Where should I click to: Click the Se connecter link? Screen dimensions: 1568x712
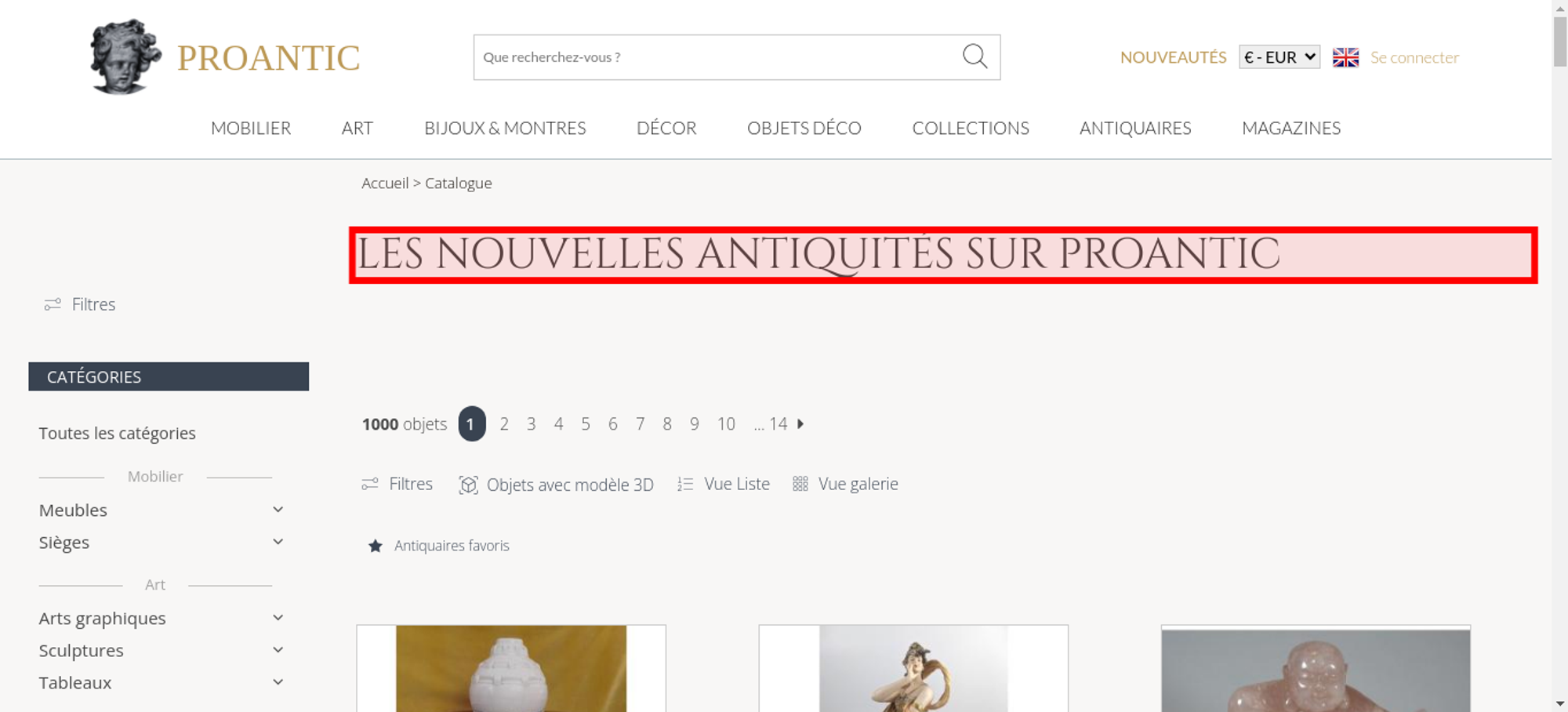[1414, 57]
